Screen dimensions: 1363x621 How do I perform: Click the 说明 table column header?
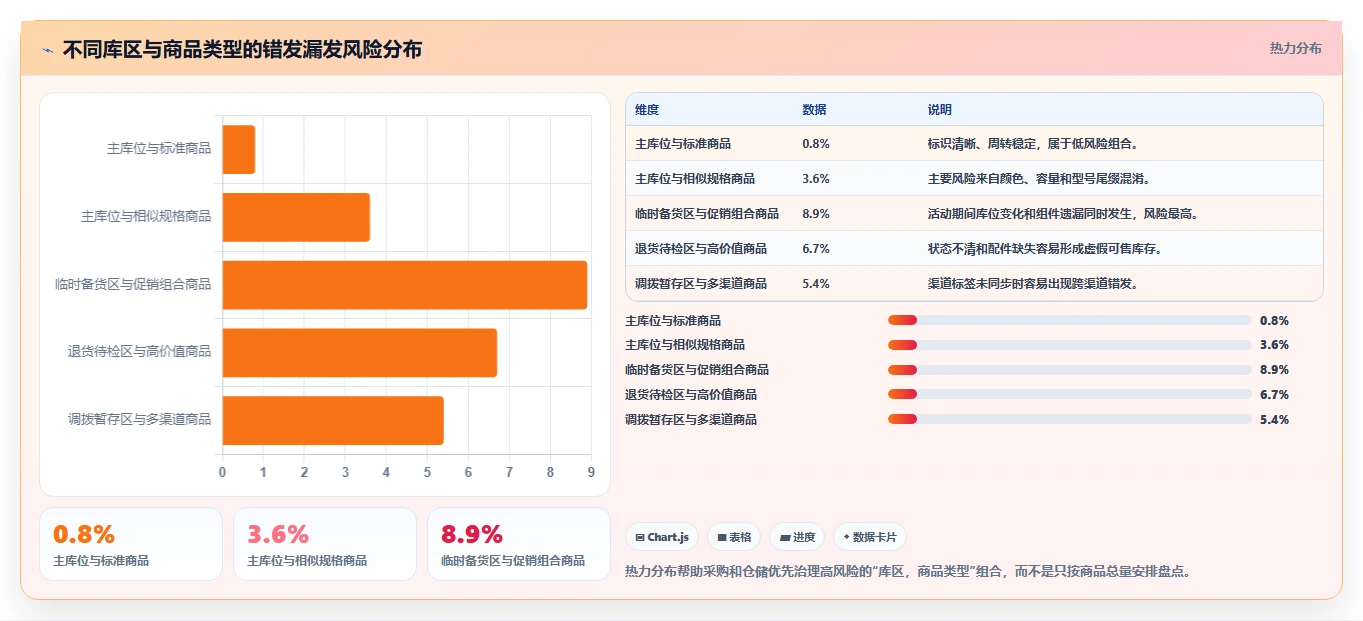coord(940,110)
